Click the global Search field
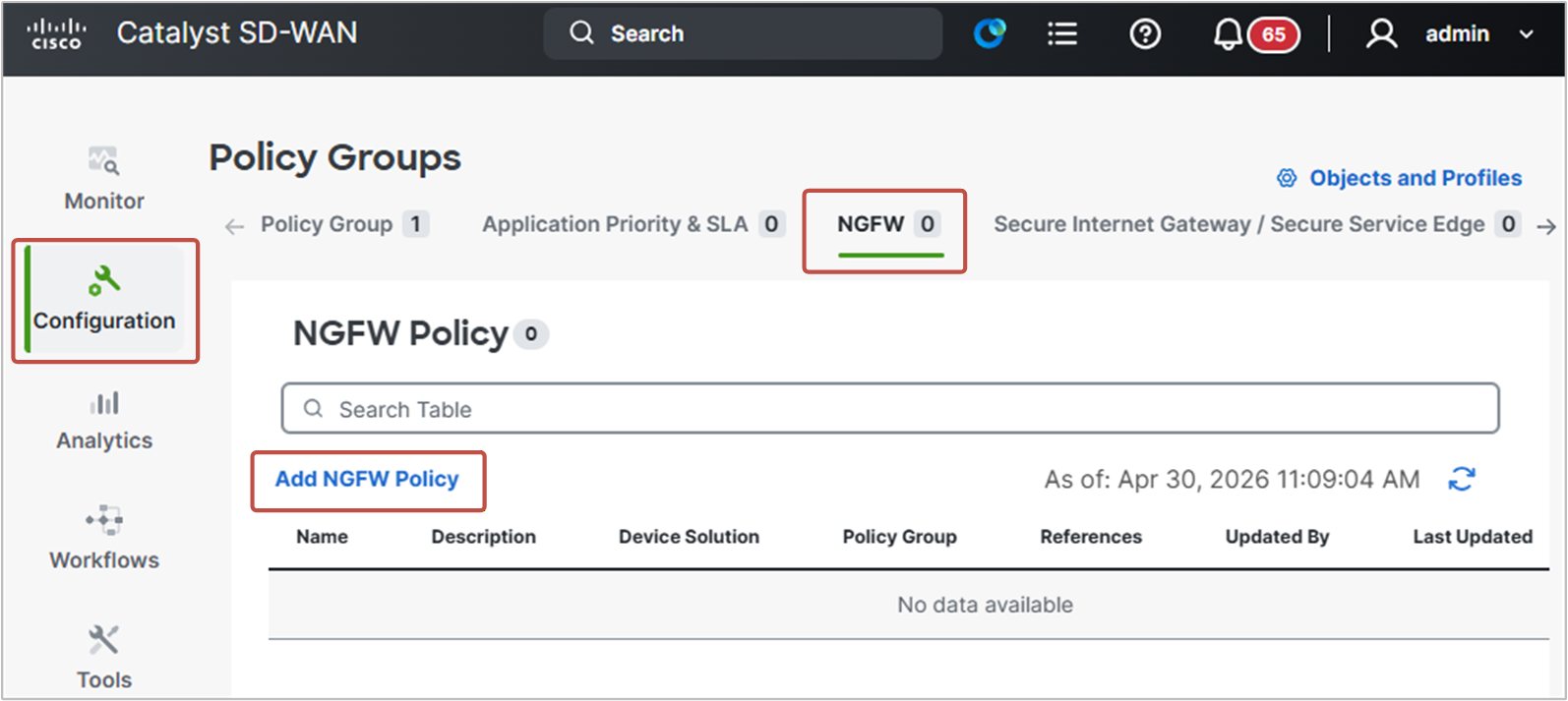This screenshot has width=1568, height=701. click(x=744, y=33)
